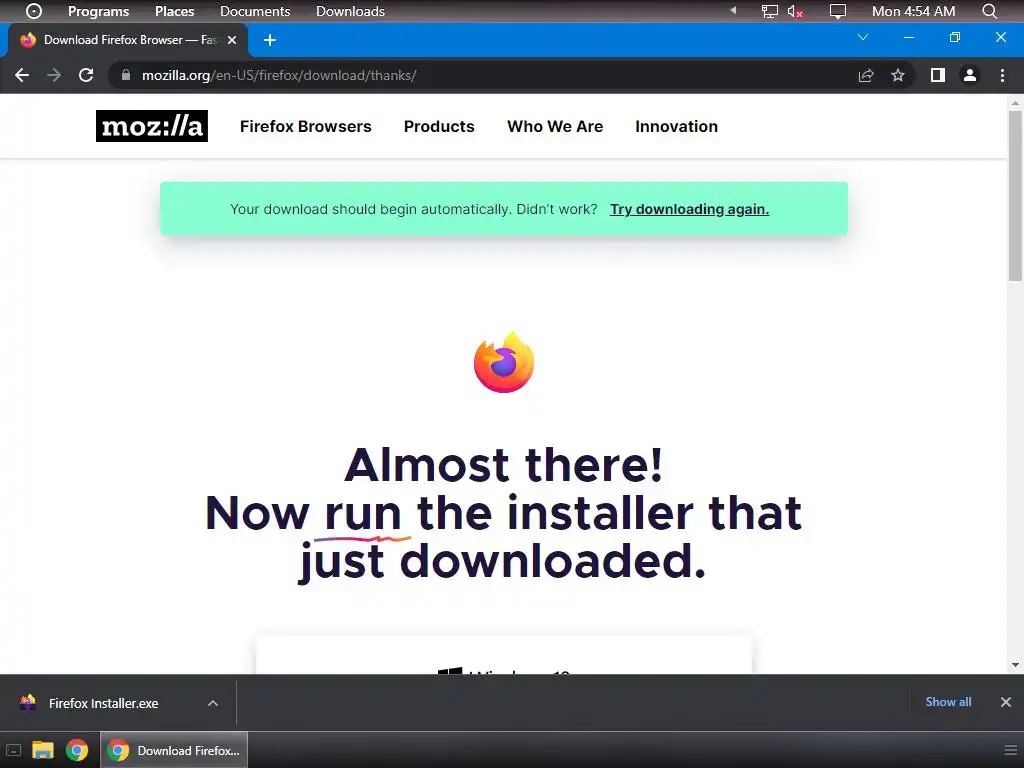Open the Documents menu in top panel
Viewport: 1024px width, 768px height.
point(255,11)
